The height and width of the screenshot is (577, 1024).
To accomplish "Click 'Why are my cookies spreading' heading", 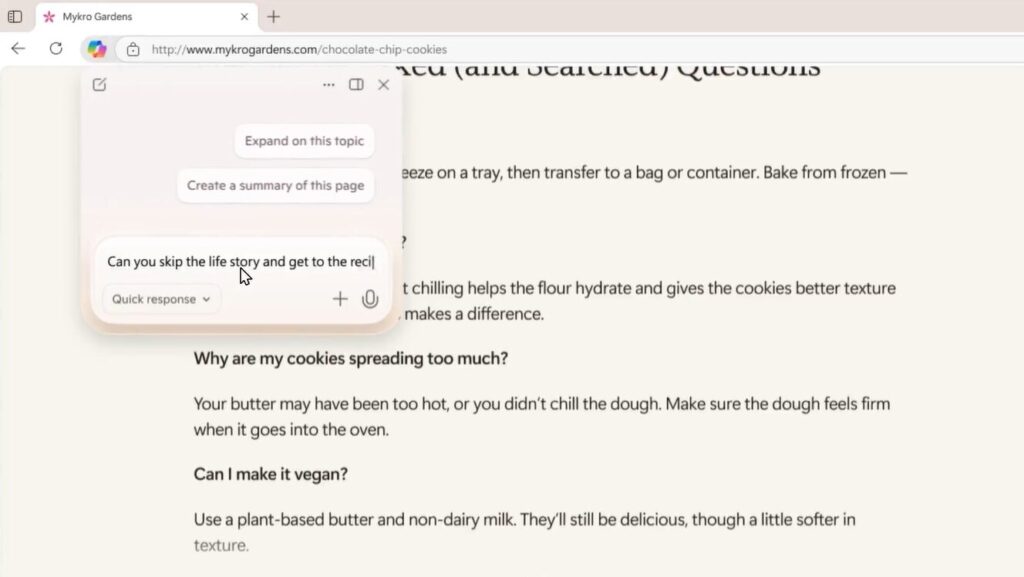I will (351, 358).
